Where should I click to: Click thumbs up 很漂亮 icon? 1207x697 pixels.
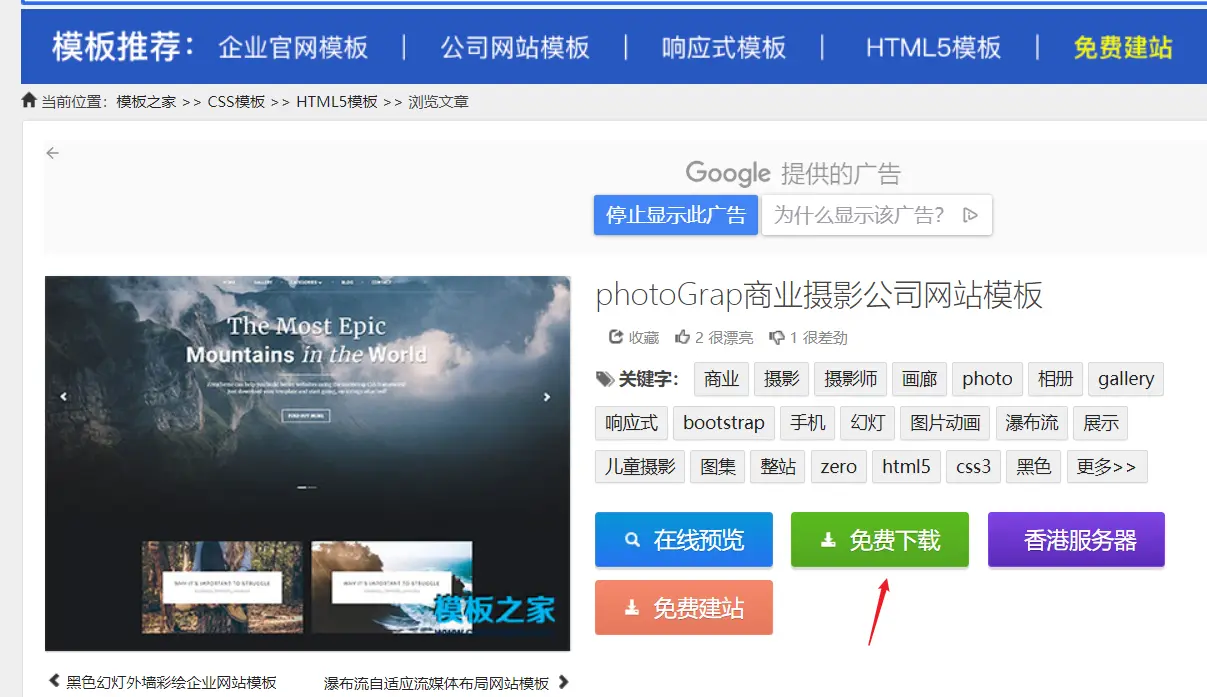pyautogui.click(x=683, y=337)
